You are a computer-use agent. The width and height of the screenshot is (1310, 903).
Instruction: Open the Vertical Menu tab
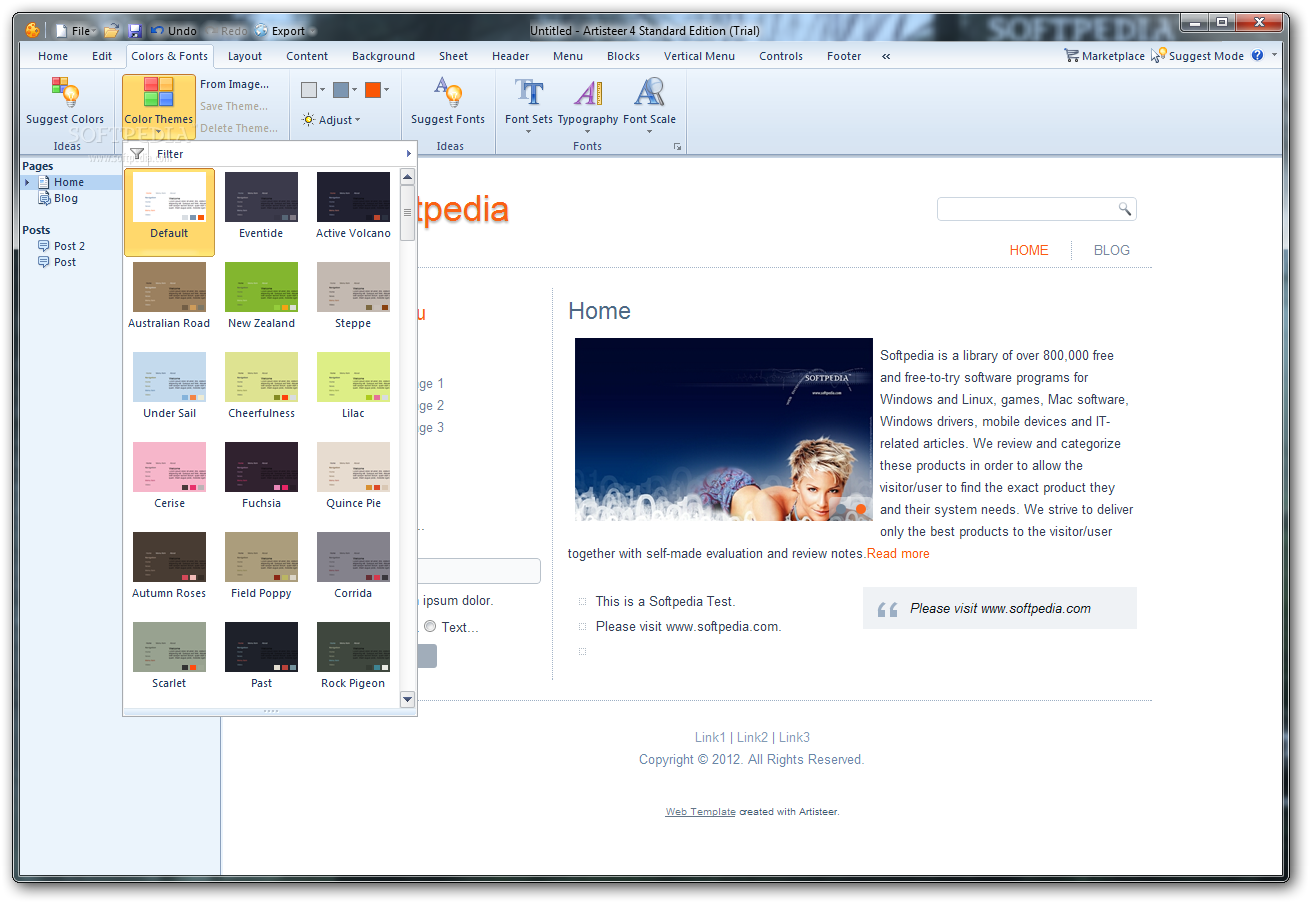(699, 56)
